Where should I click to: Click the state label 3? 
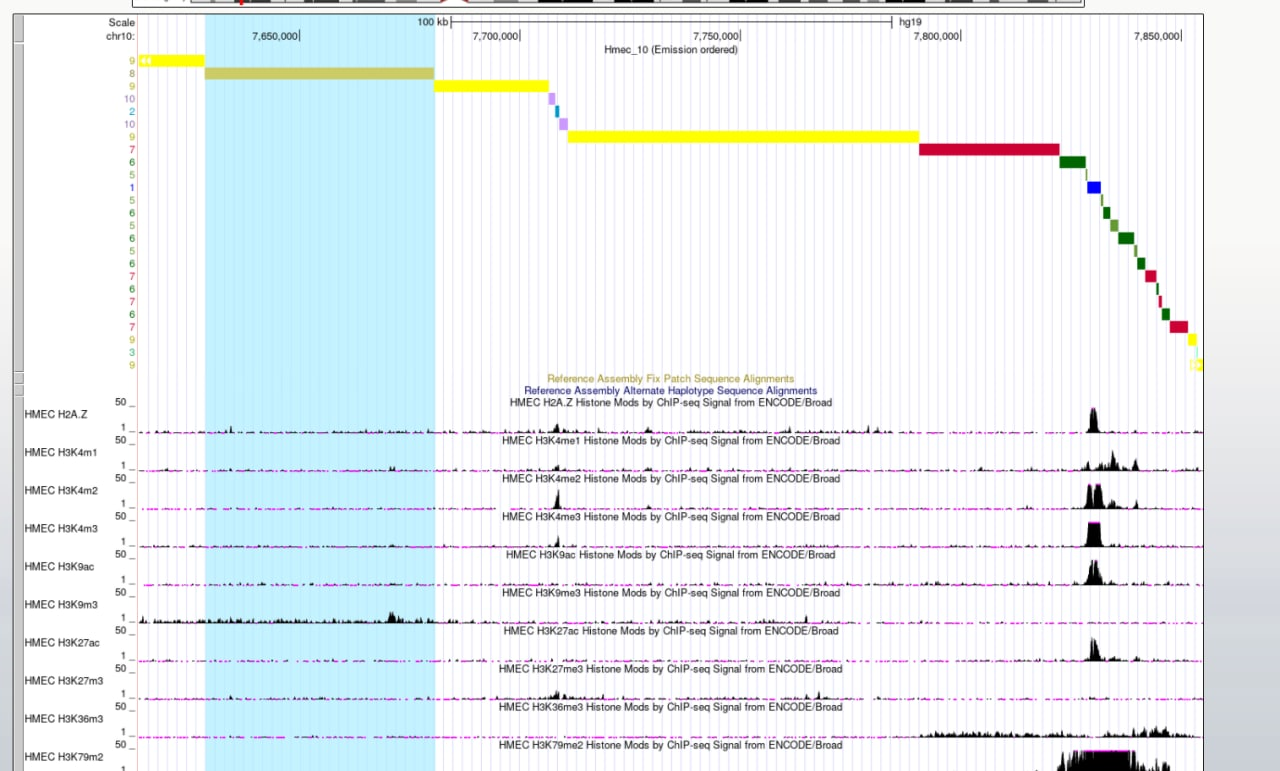tap(131, 353)
